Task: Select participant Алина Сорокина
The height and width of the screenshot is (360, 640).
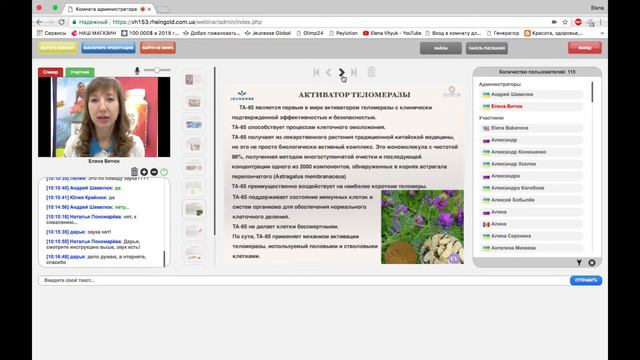Action: (x=531, y=236)
